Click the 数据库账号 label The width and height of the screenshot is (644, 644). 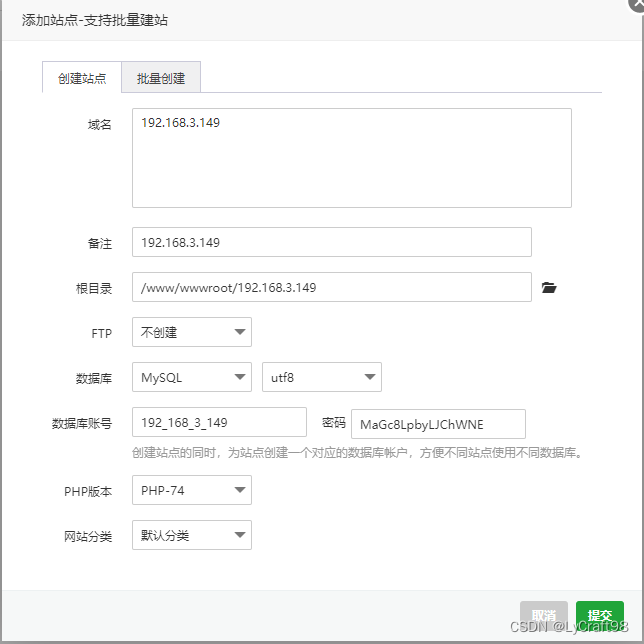pyautogui.click(x=82, y=423)
